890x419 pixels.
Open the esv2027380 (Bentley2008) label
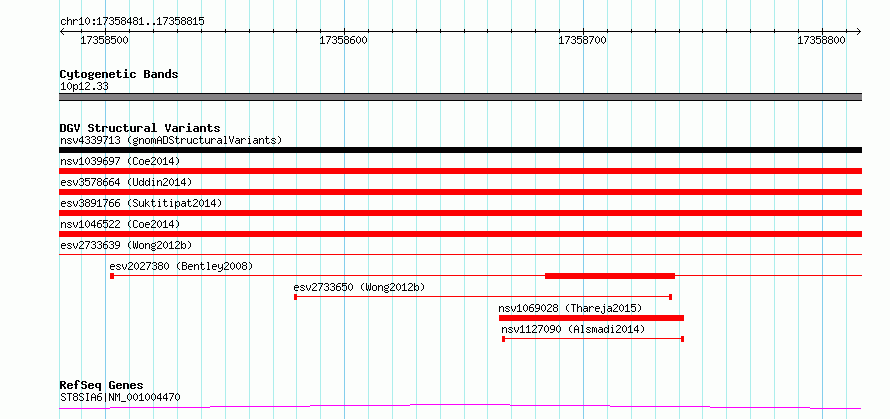182,266
